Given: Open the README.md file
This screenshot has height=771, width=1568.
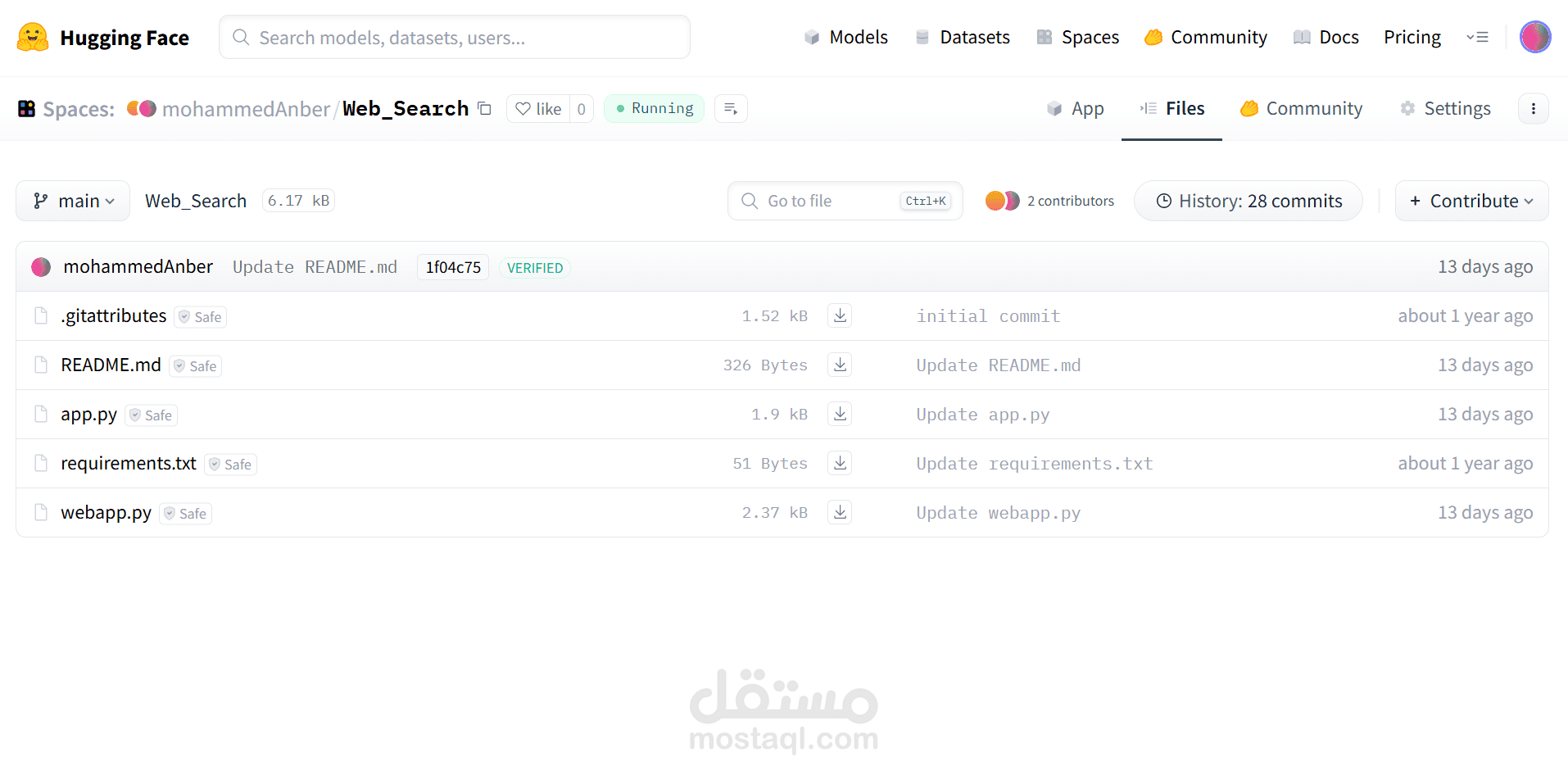Looking at the screenshot, I should pyautogui.click(x=111, y=365).
